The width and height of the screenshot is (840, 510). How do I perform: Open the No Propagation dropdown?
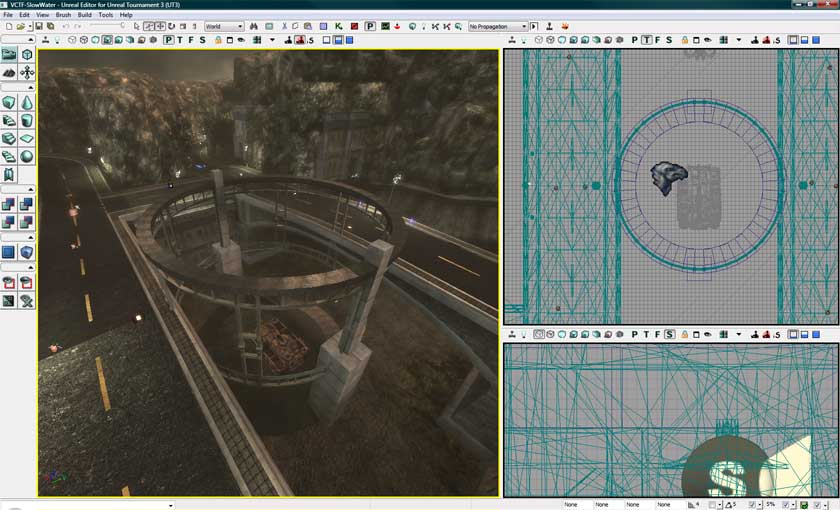pos(498,26)
